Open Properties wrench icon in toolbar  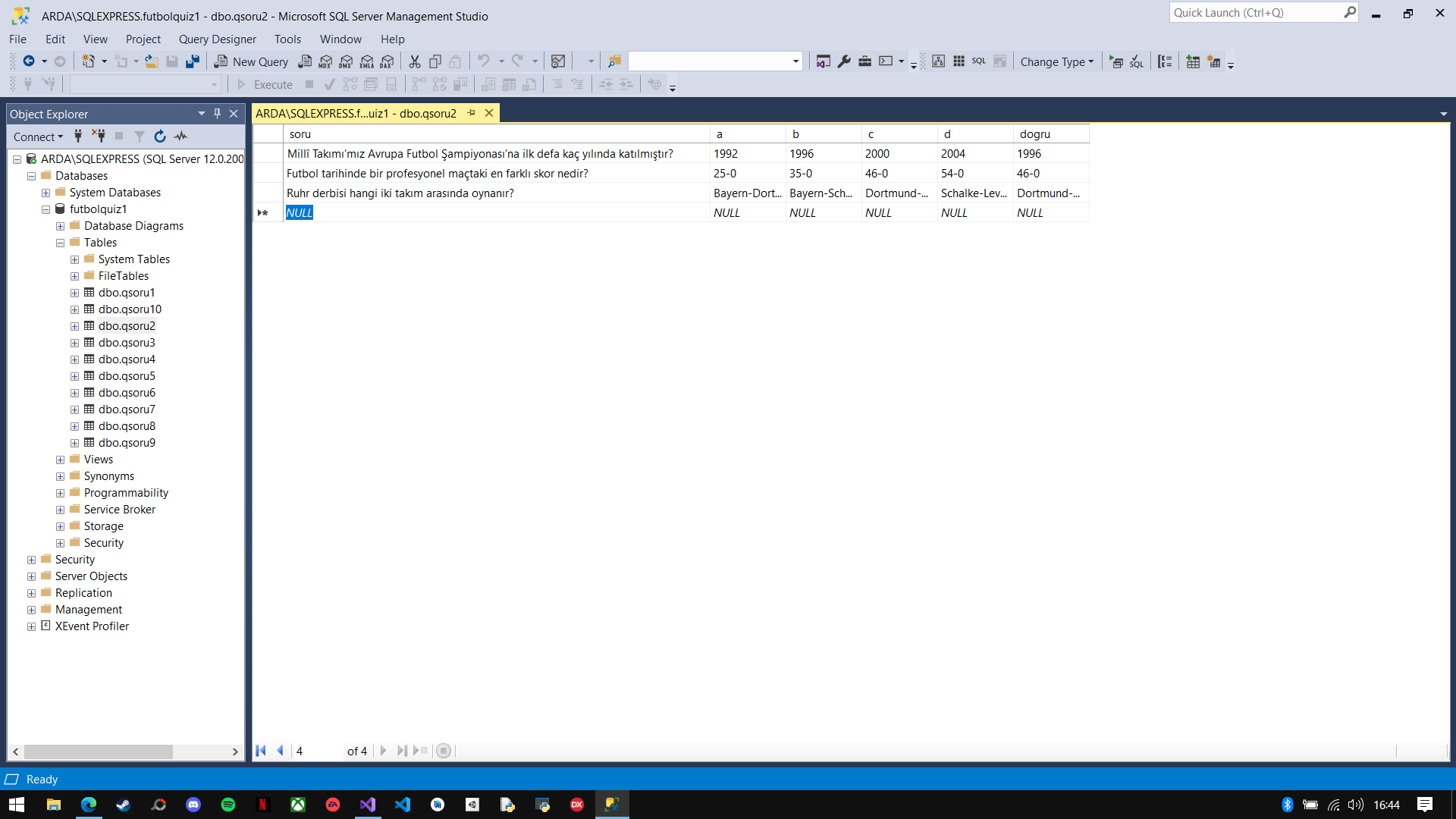pos(844,61)
